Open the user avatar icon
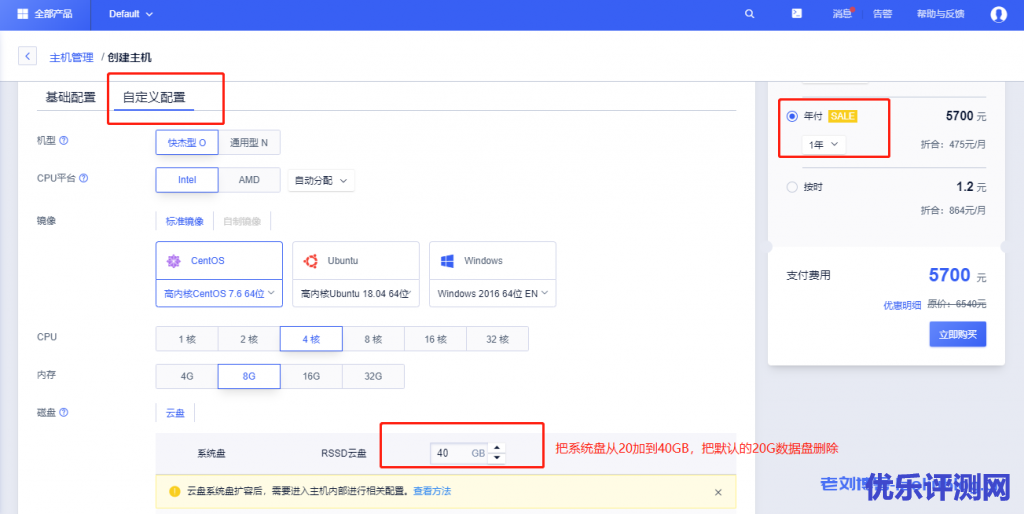 [x=999, y=14]
